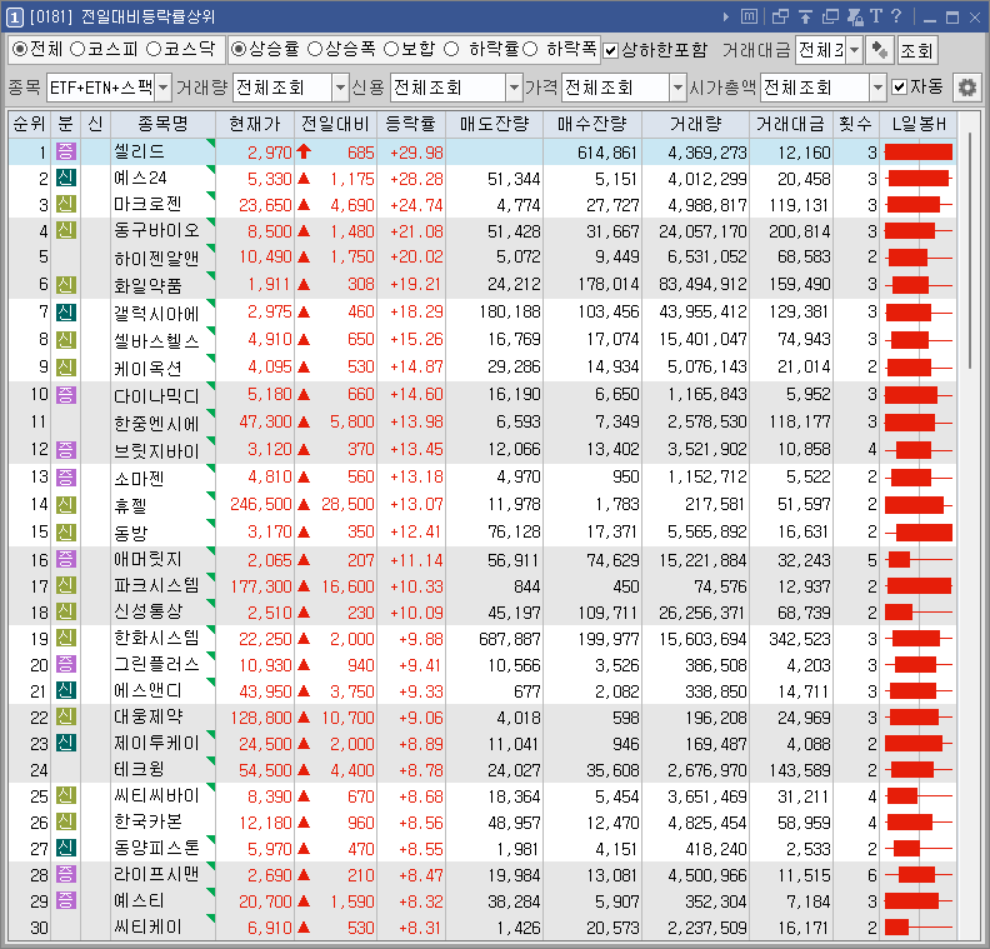Select stock name 한화시스템
This screenshot has width=990, height=949.
[x=156, y=638]
